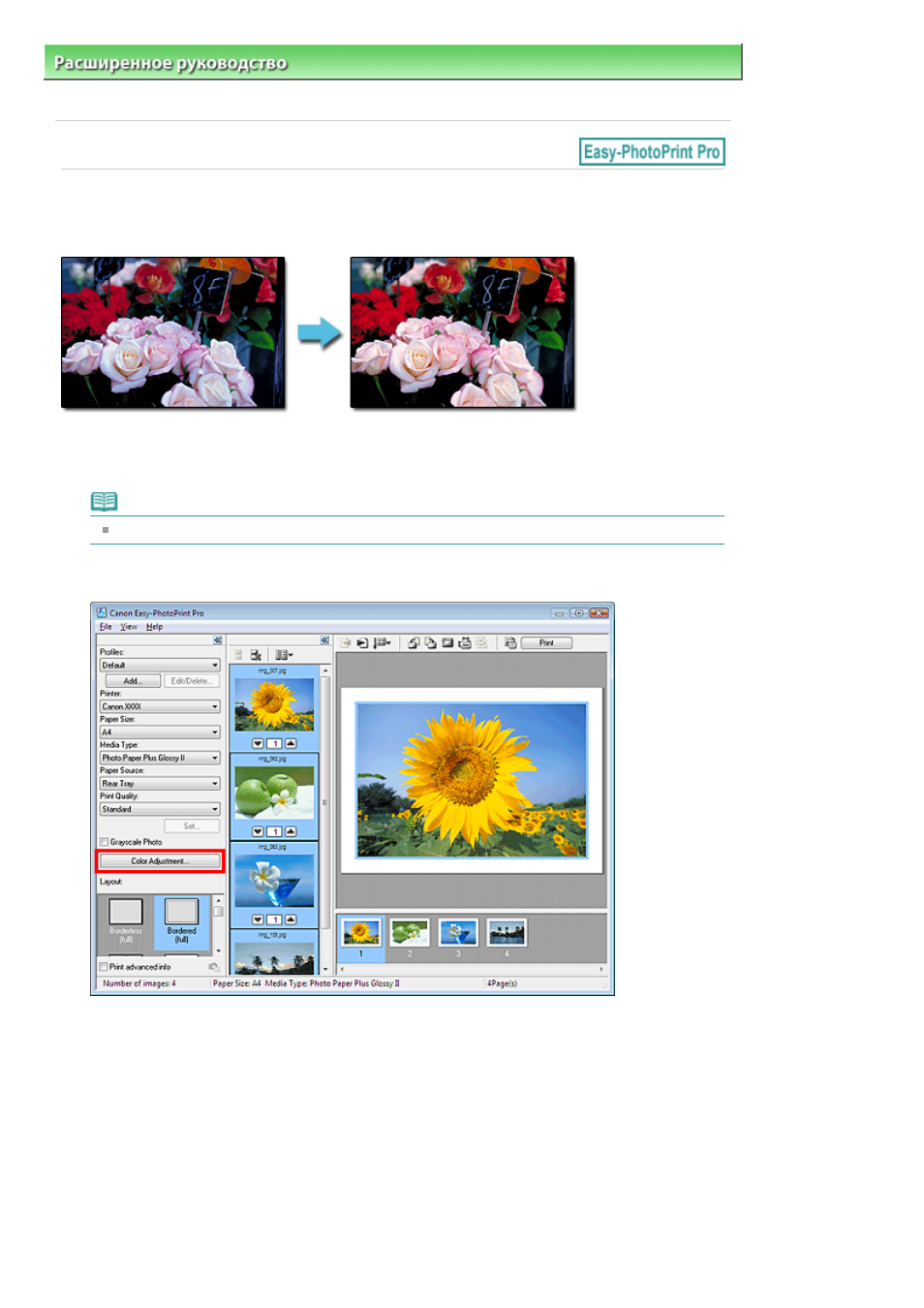The image size is (924, 1308).
Task: Click the grayed page icon at start of preview toolbar
Action: click(x=345, y=642)
